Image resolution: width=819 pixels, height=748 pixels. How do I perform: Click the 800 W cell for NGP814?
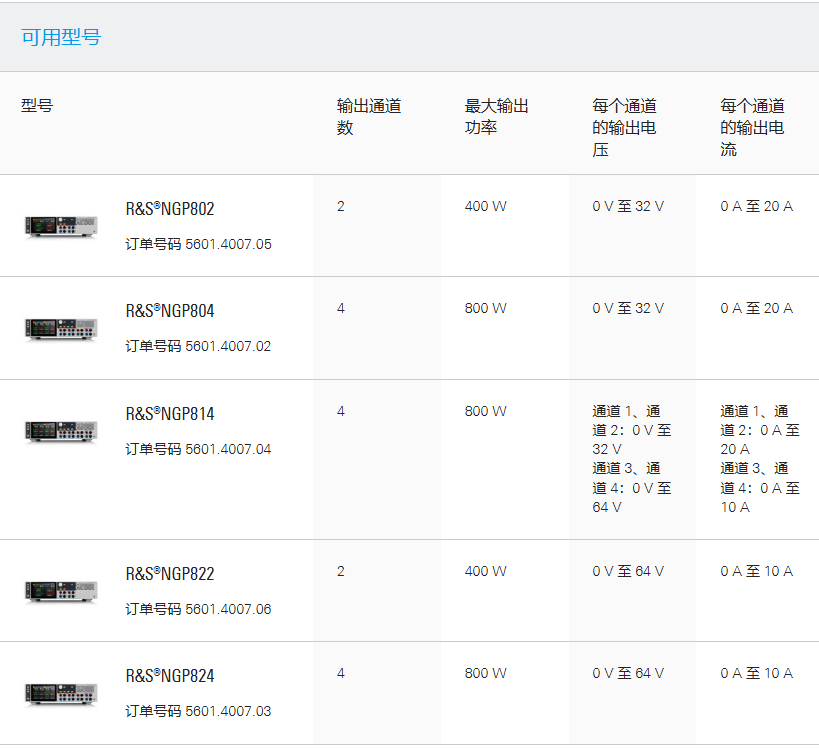click(485, 411)
